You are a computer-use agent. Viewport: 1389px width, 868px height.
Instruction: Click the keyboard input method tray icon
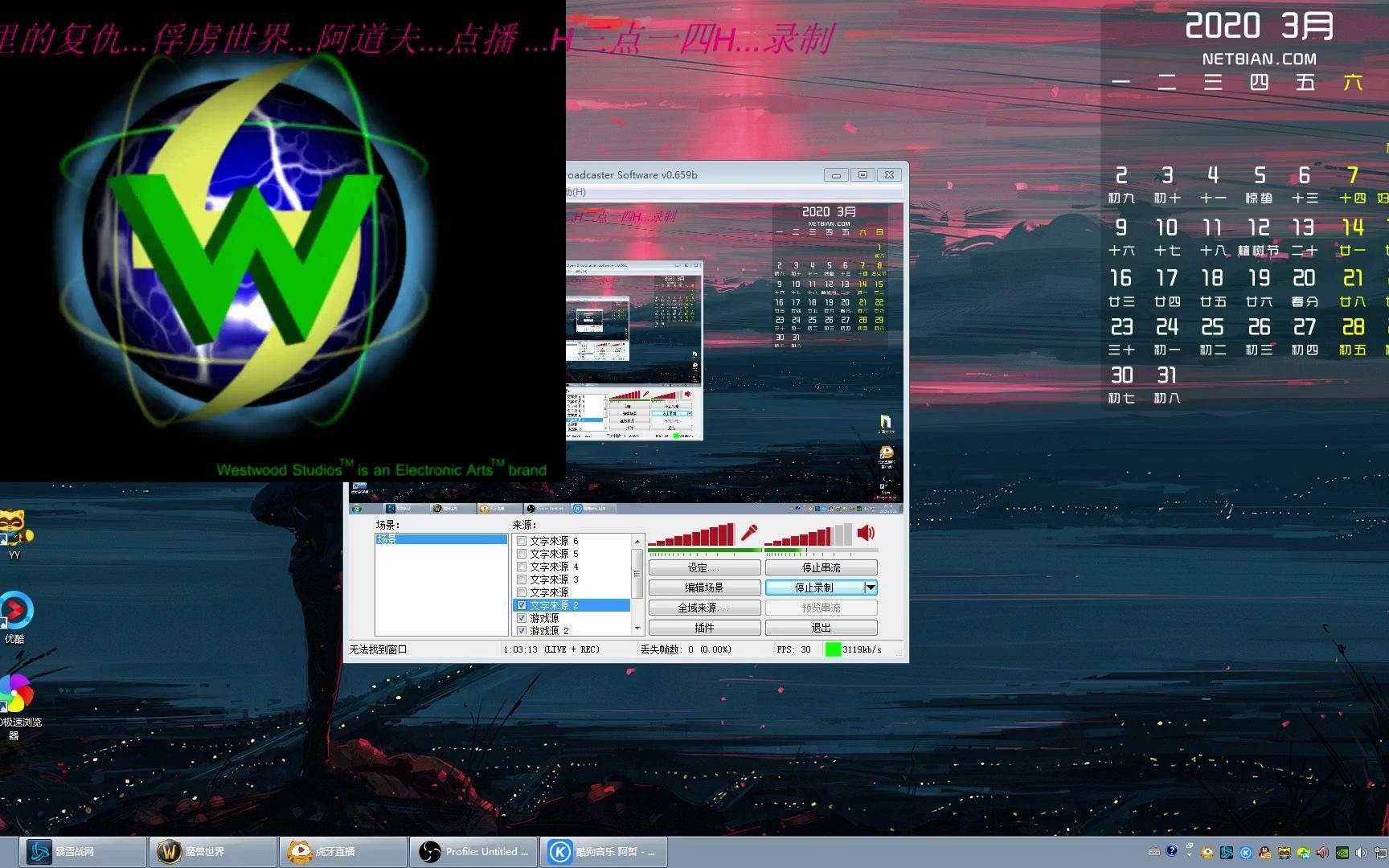[x=1154, y=852]
